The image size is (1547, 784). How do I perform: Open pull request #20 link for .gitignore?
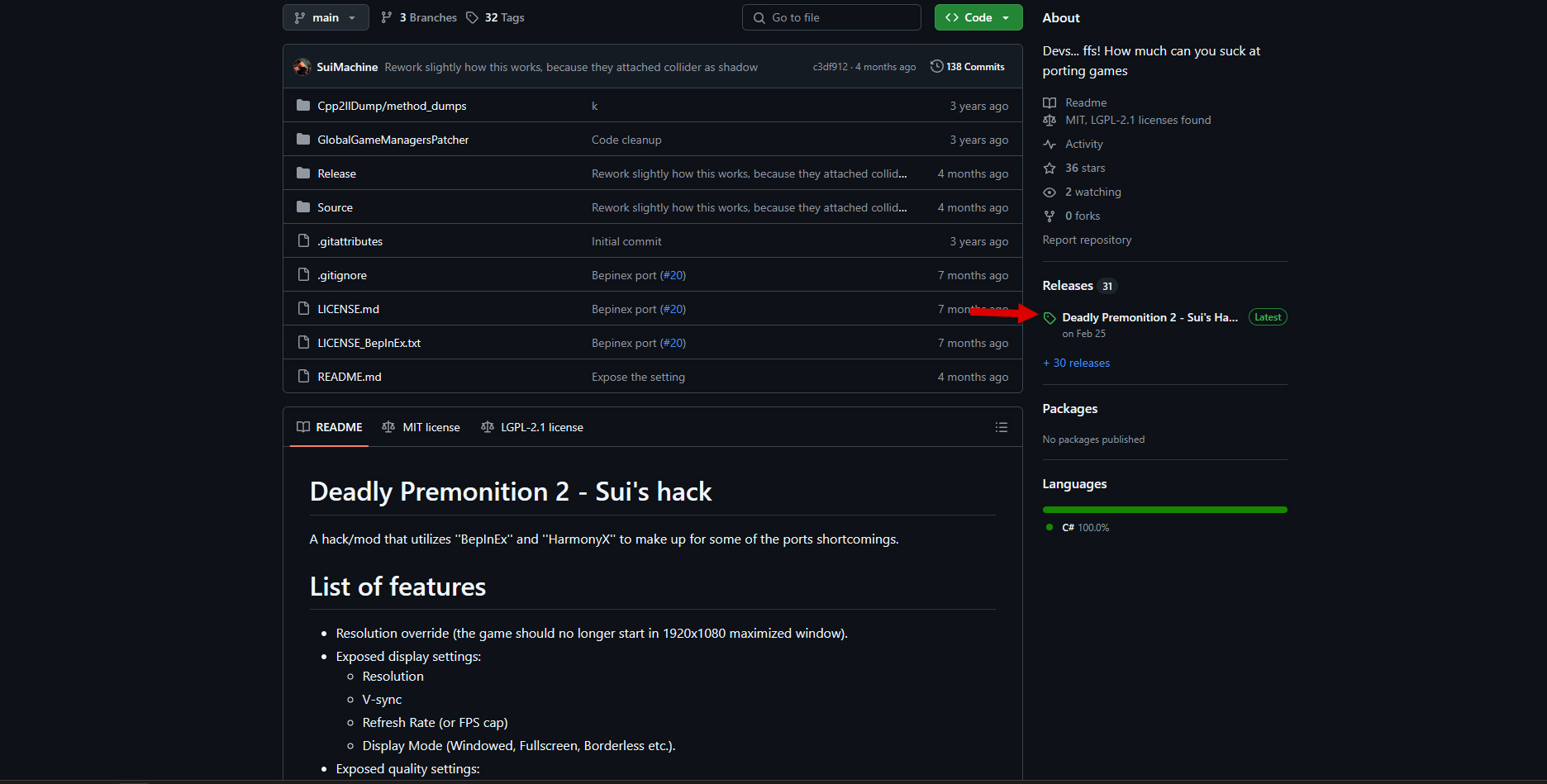tap(674, 275)
